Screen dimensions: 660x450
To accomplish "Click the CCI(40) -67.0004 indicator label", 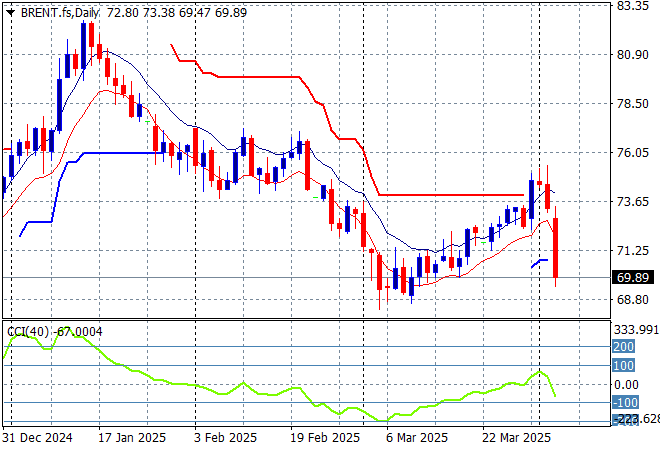I will [55, 332].
